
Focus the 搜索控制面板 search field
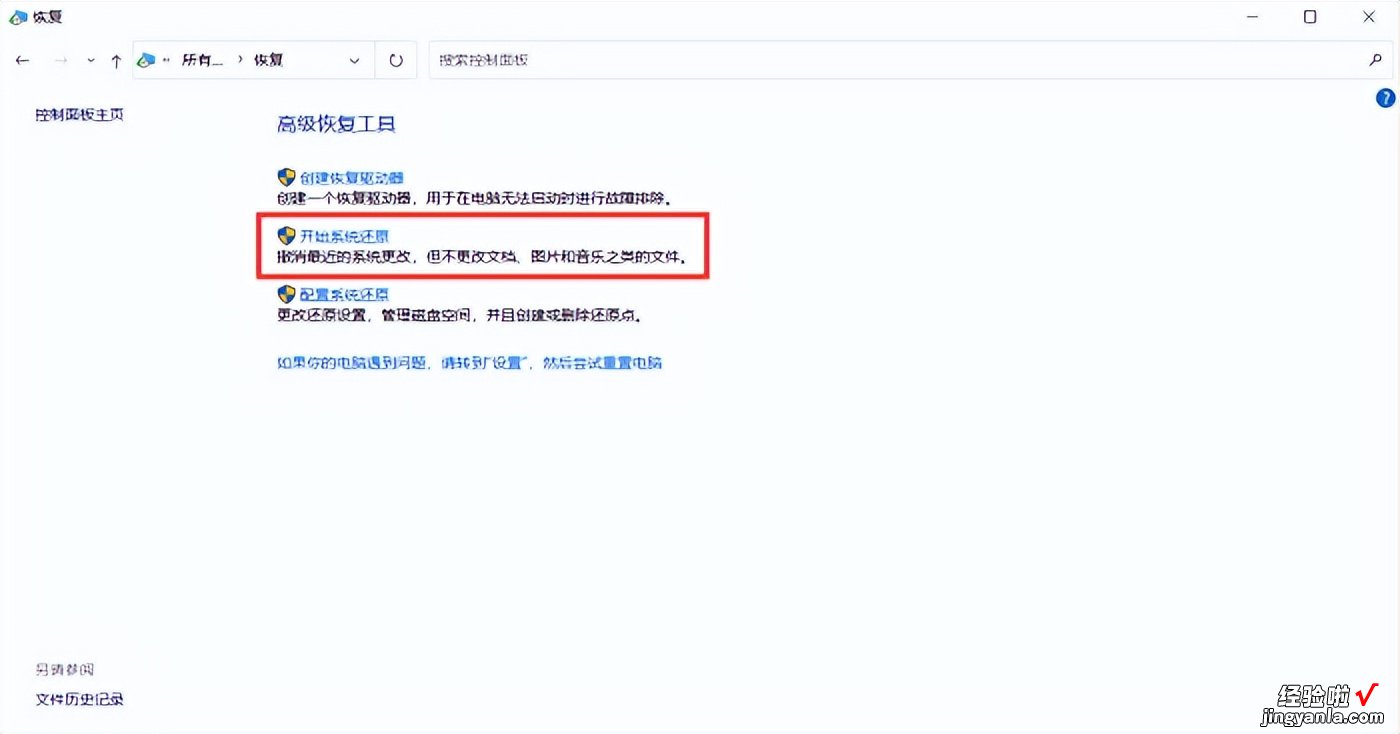point(911,60)
